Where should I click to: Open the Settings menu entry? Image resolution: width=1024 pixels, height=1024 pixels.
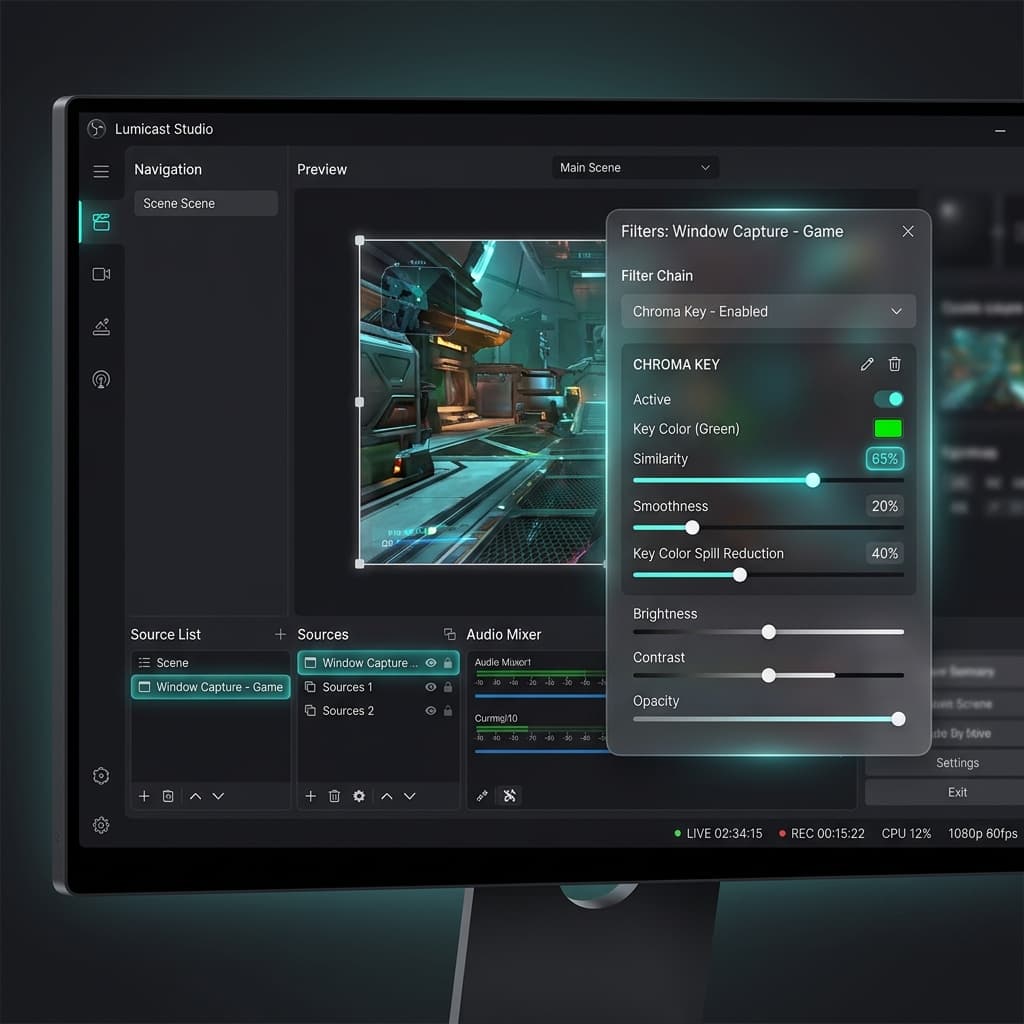click(x=956, y=763)
